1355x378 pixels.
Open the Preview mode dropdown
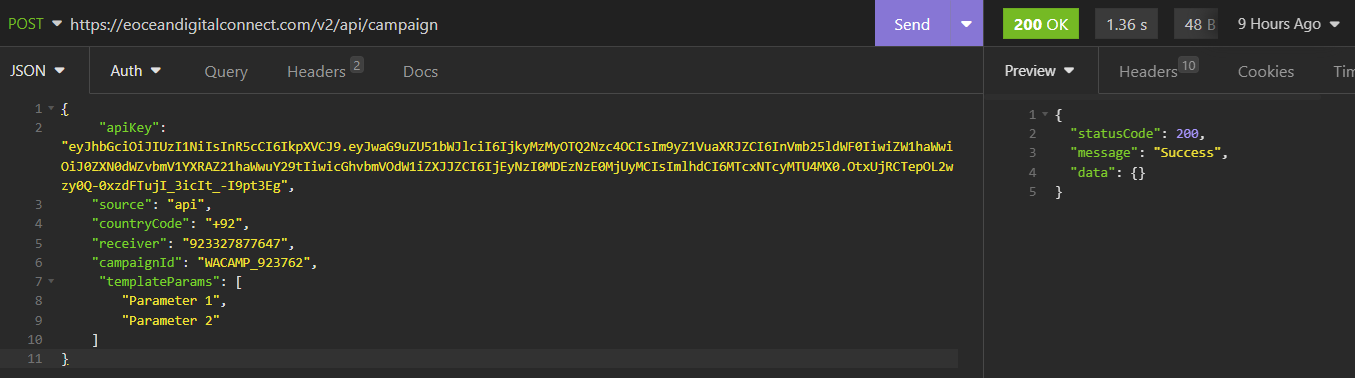(1039, 71)
